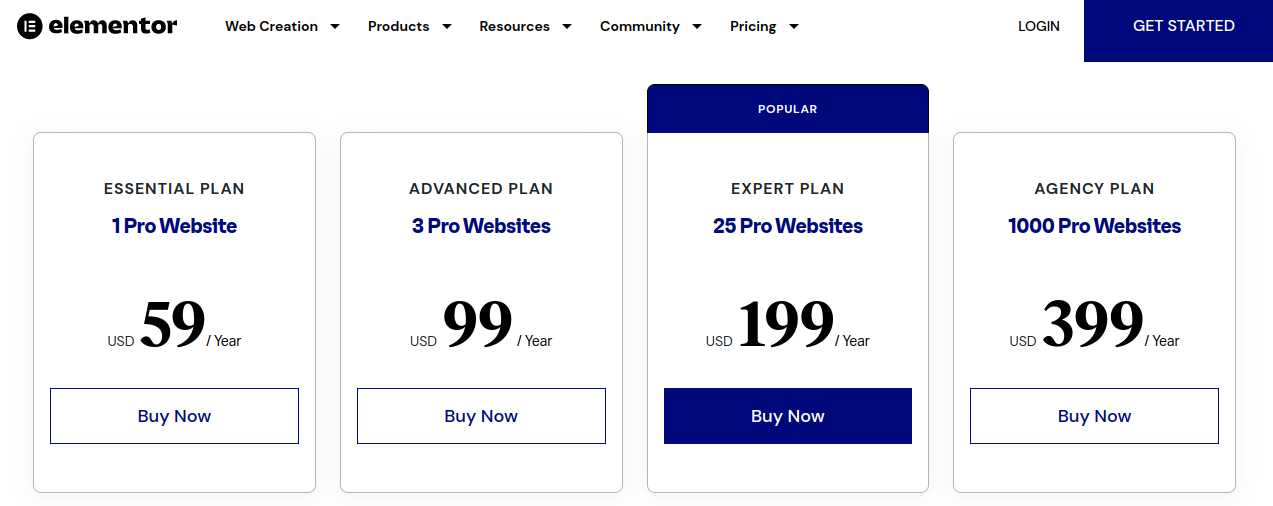Select the Community menu item
Image resolution: width=1273 pixels, height=506 pixels.
pos(640,27)
